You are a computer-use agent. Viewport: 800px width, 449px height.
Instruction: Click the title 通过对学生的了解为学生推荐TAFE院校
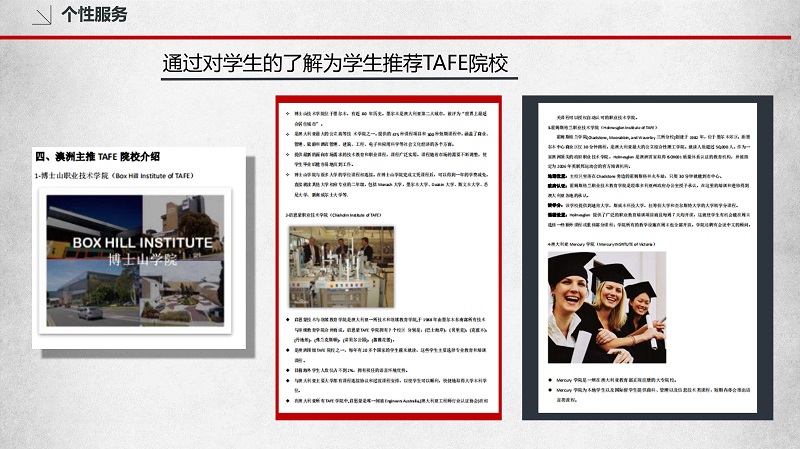coord(335,64)
